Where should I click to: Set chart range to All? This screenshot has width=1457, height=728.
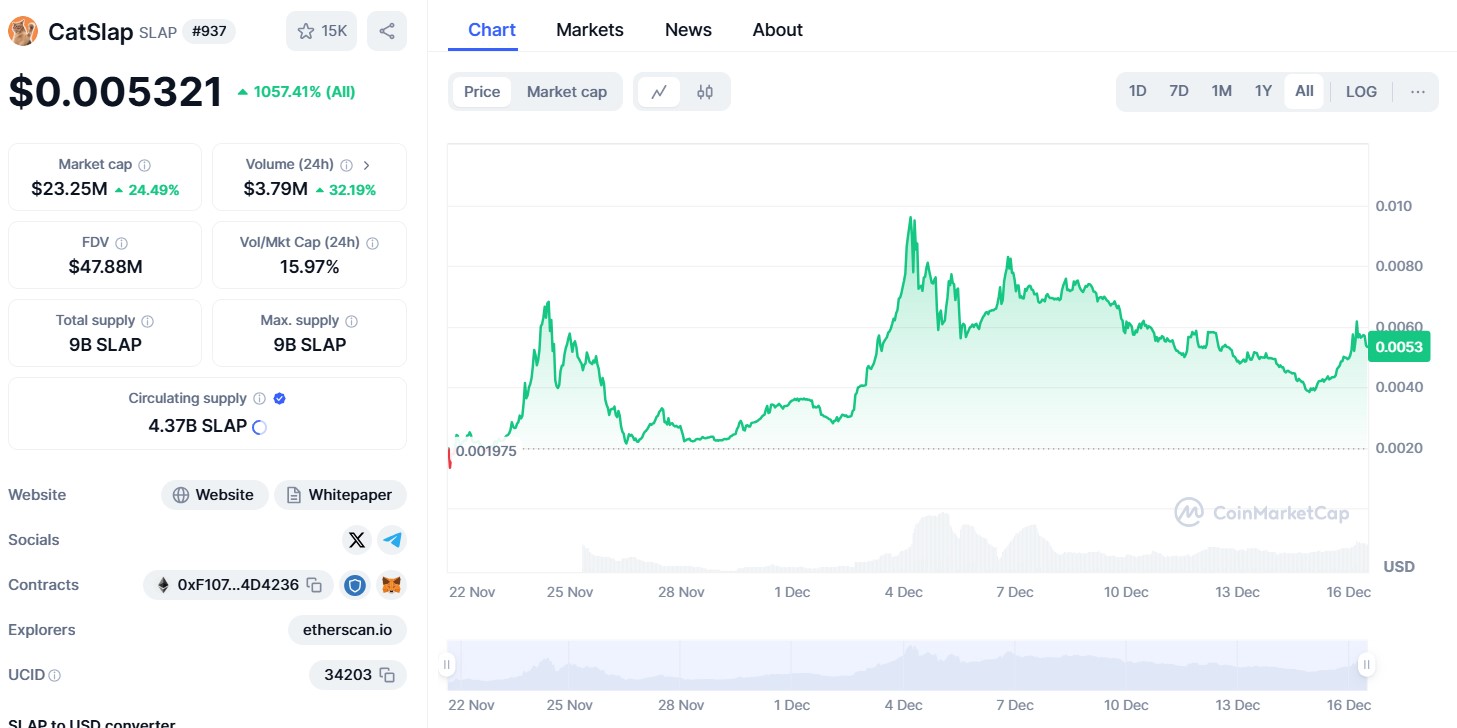[x=1304, y=92]
